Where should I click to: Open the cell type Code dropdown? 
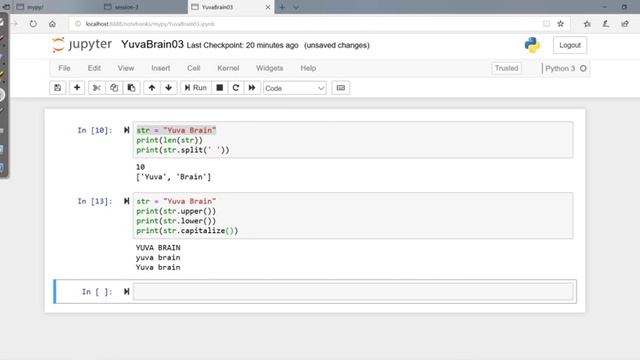(x=295, y=88)
